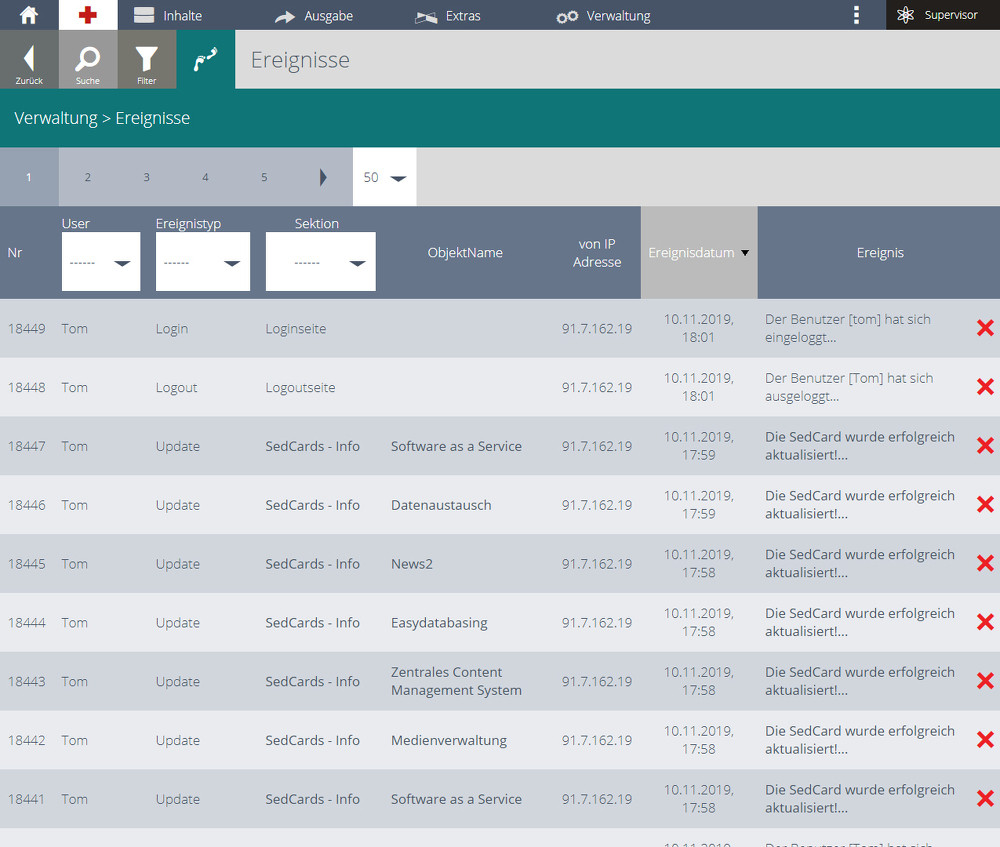Screen dimensions: 1000x847
Task: Click the Nr column header
Action: [x=15, y=253]
